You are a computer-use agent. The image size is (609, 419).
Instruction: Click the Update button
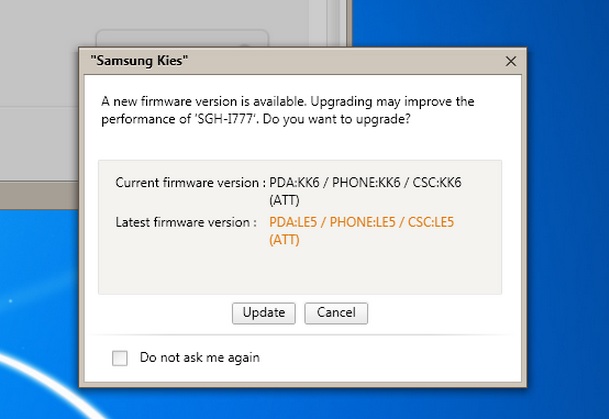coord(264,313)
